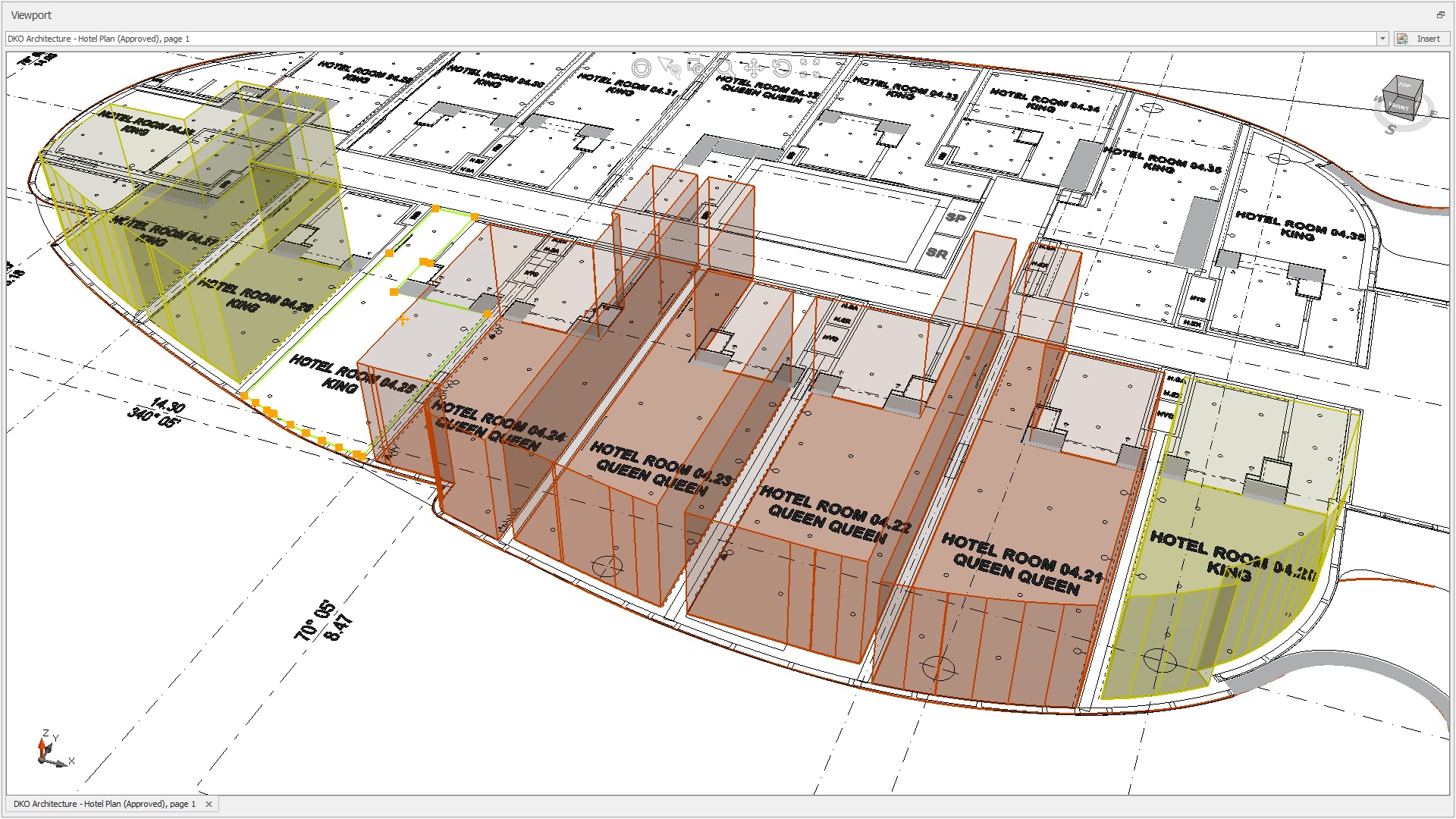This screenshot has height=819, width=1456.
Task: Activate the magnifier zoom tool
Action: [724, 68]
